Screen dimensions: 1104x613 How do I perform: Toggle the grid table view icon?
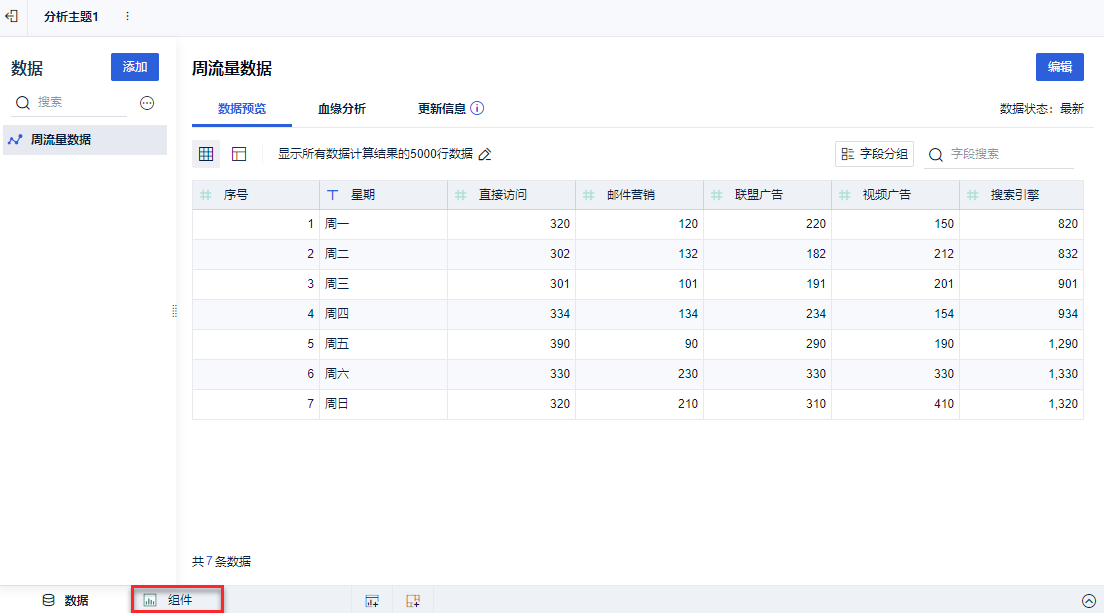coord(206,154)
